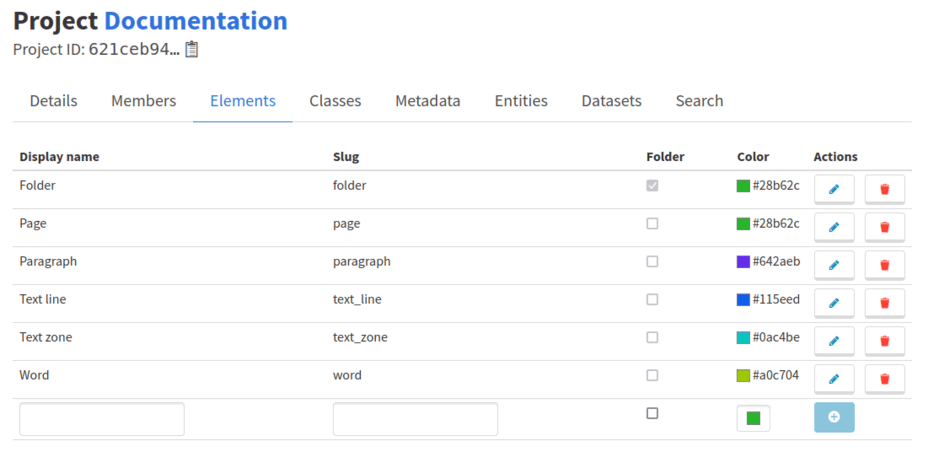Open the Documentation project link
Screen dimensions: 928x452
(x=196, y=21)
